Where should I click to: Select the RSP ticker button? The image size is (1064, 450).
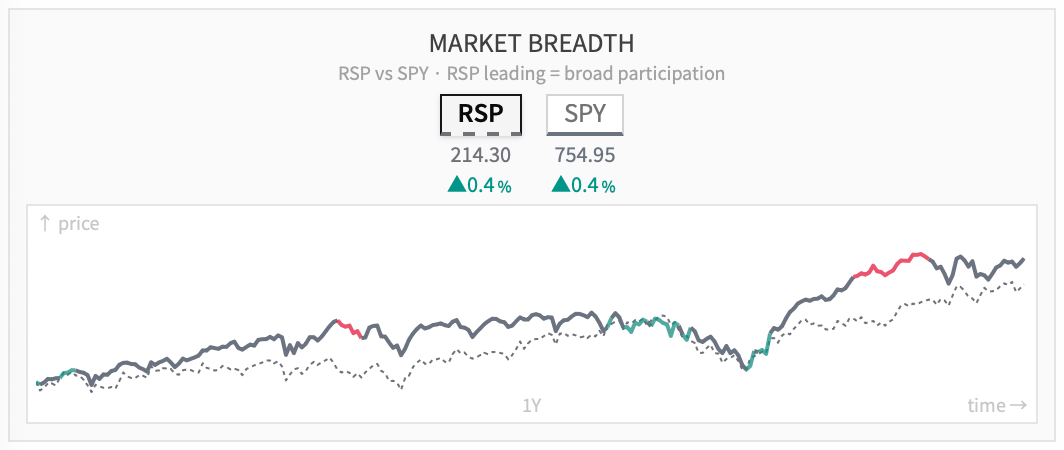click(x=480, y=114)
